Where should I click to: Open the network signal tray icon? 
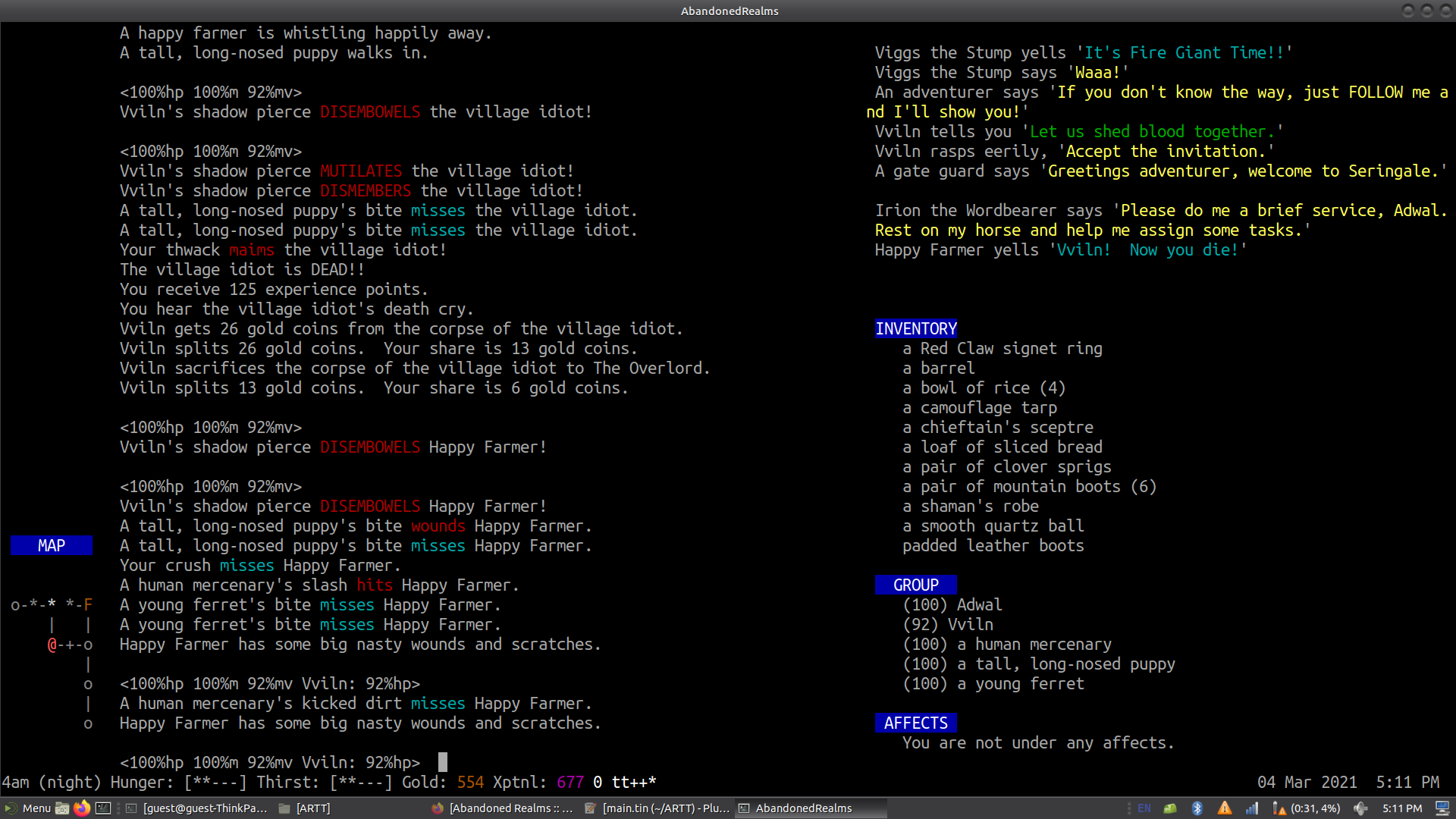pos(1252,808)
